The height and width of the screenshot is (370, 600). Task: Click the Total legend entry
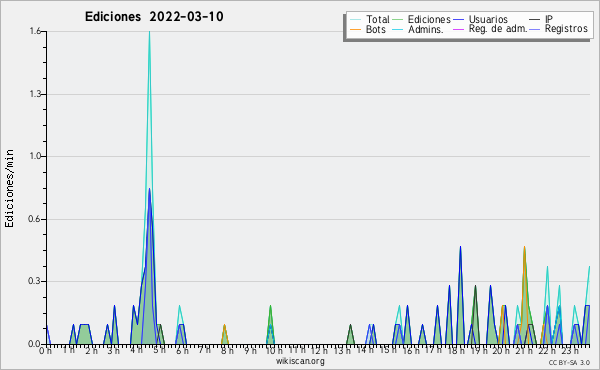tap(370, 19)
